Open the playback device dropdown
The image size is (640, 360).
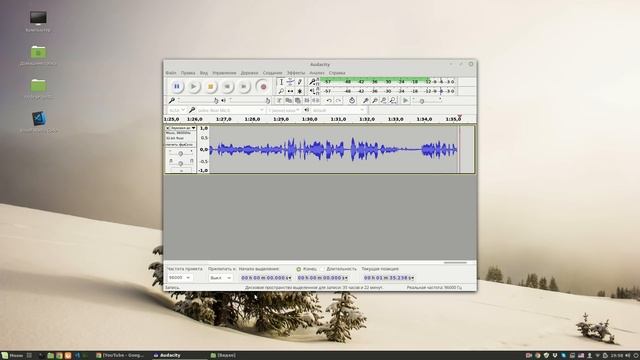(338, 110)
